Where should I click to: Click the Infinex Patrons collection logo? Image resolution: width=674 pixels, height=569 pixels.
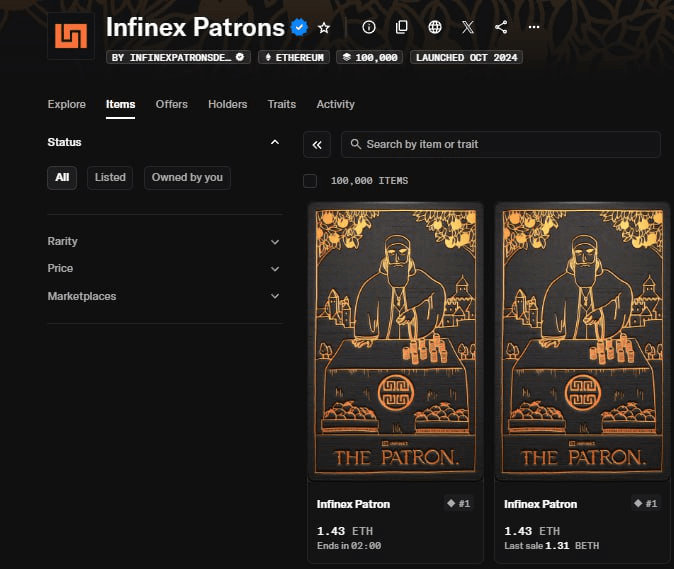tap(71, 37)
